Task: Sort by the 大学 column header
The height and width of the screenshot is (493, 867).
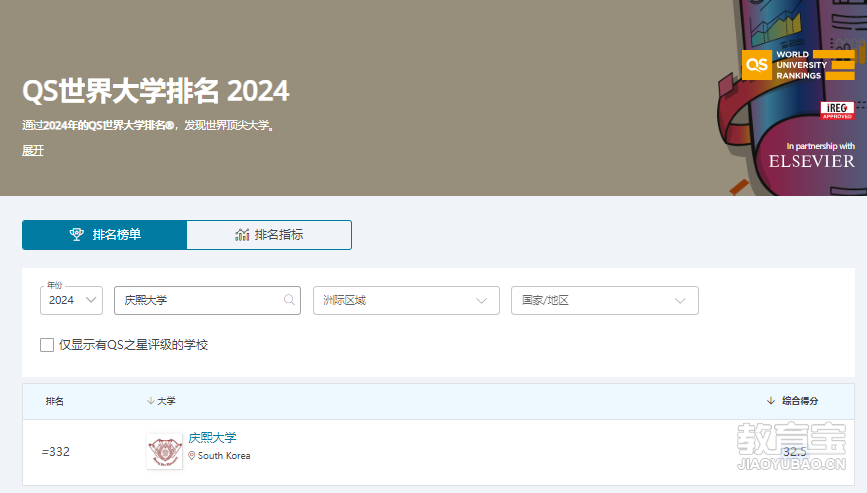Action: click(161, 401)
